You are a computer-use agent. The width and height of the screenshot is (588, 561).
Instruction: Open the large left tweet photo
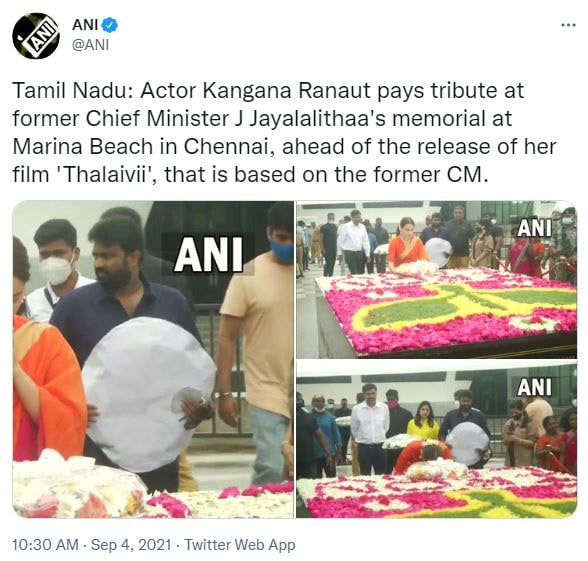[153, 359]
